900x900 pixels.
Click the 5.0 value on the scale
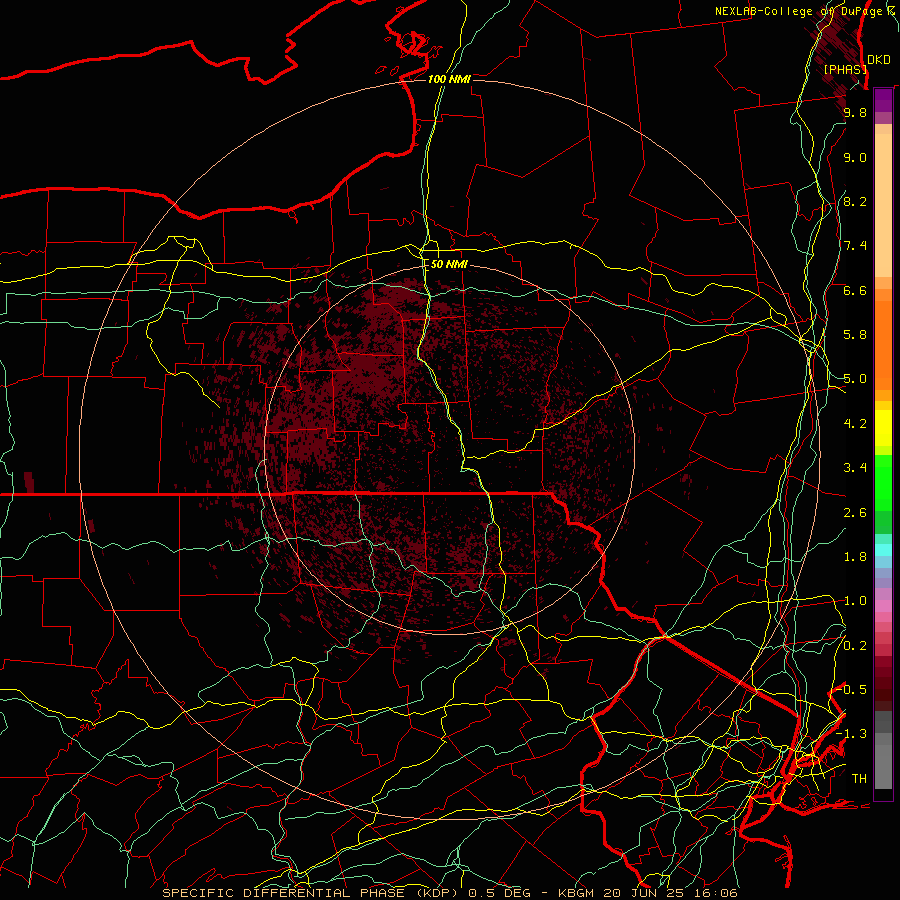click(855, 379)
